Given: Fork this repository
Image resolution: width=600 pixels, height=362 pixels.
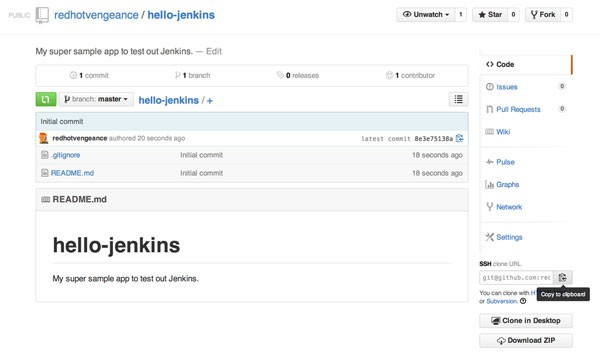Looking at the screenshot, I should click(x=543, y=15).
